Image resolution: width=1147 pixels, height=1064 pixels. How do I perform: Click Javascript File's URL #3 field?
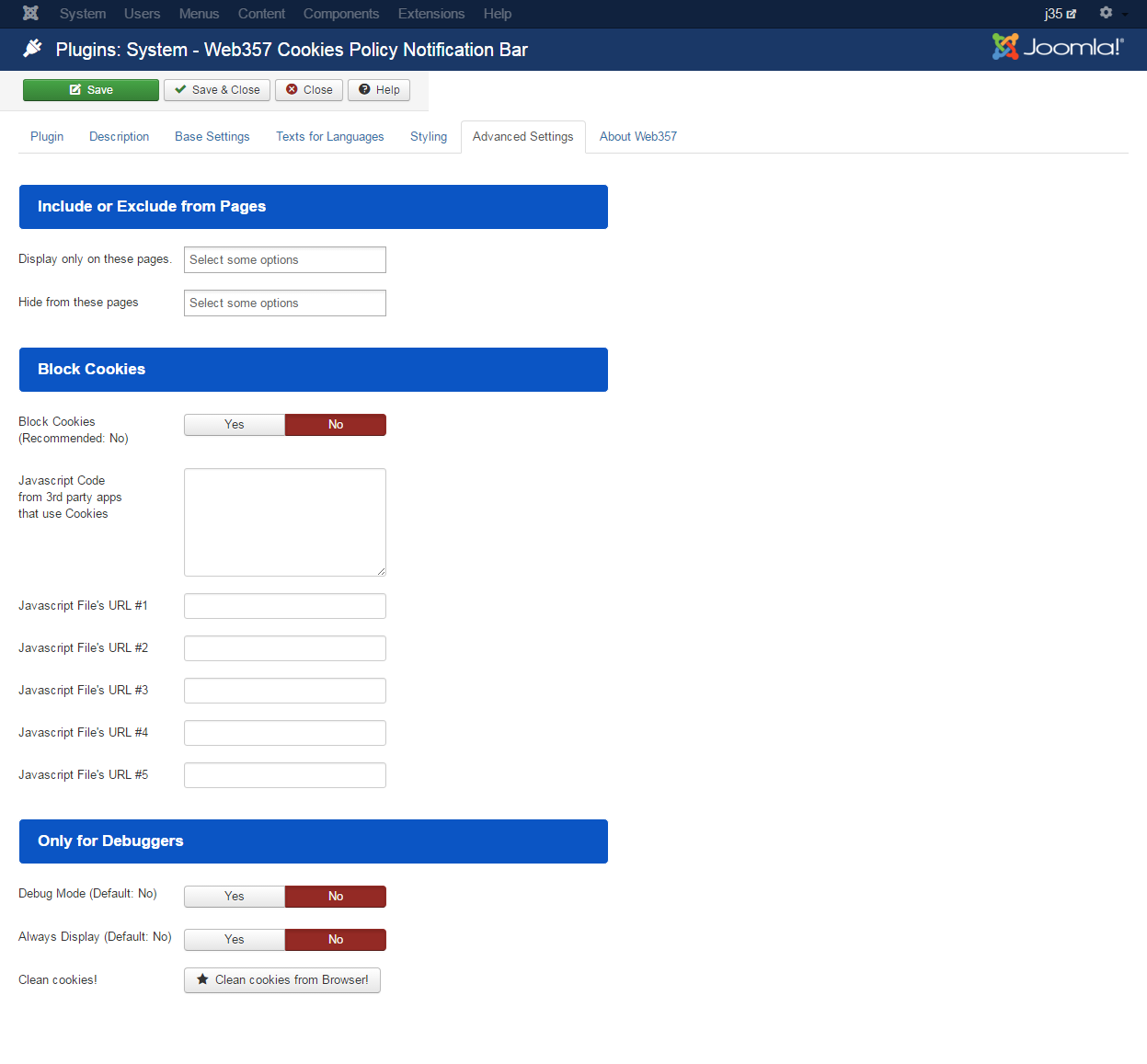[285, 691]
